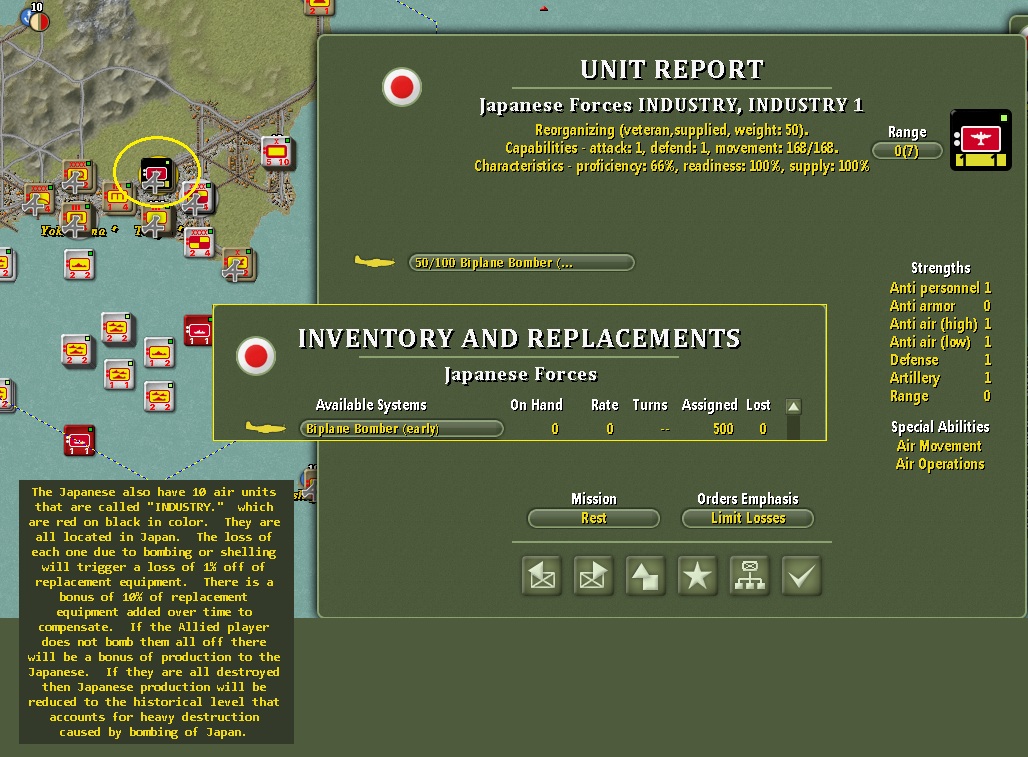Select the white 1-2 naval unit
Screen dimensions: 1028x757
point(159,353)
